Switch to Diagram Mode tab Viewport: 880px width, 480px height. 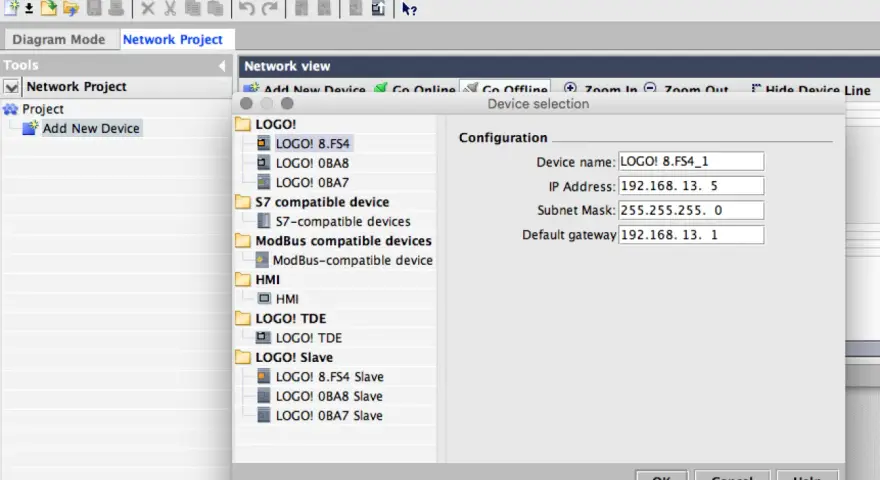coord(59,39)
